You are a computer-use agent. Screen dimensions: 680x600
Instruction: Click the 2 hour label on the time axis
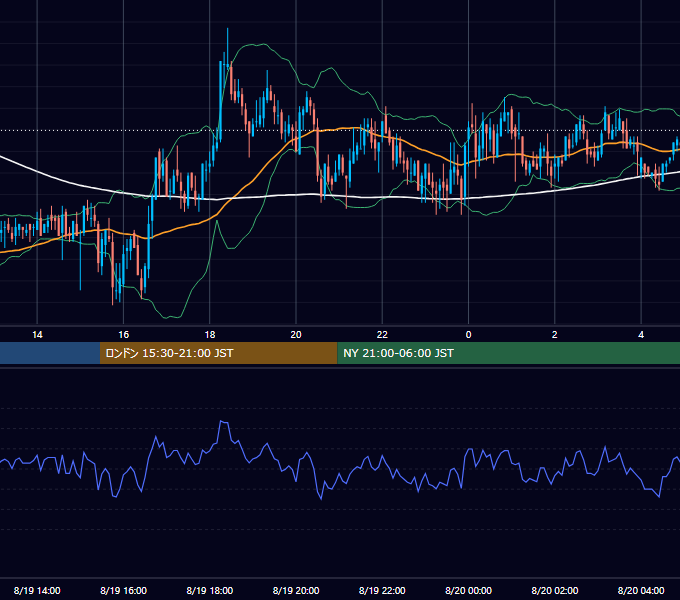[x=555, y=335]
